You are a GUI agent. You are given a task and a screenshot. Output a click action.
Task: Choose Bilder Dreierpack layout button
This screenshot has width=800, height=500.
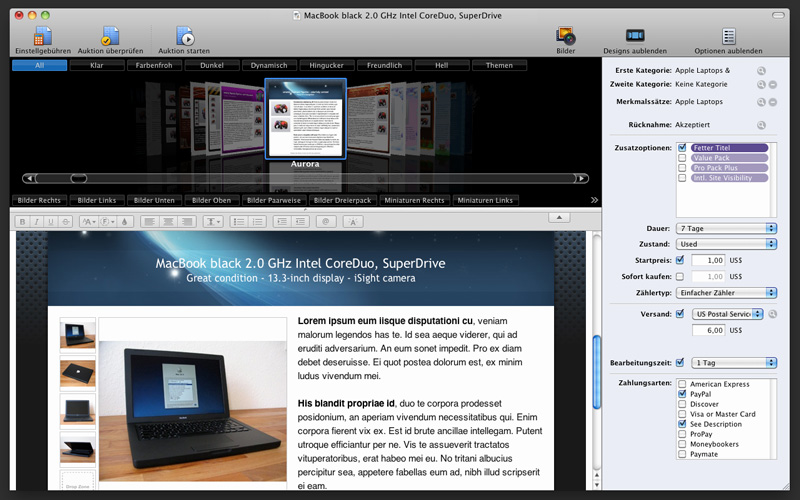click(x=343, y=201)
